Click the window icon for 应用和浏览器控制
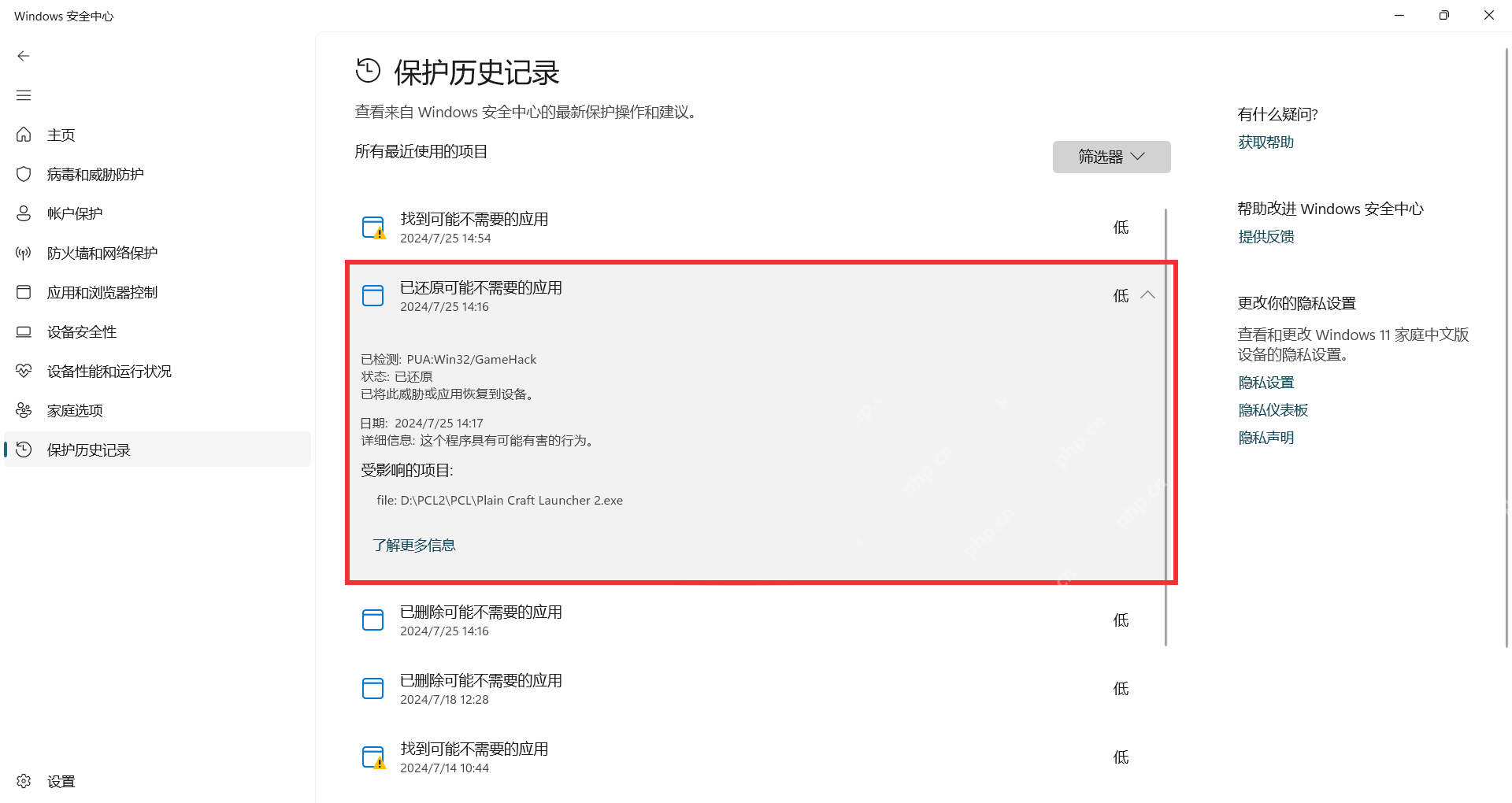1512x803 pixels. (24, 292)
